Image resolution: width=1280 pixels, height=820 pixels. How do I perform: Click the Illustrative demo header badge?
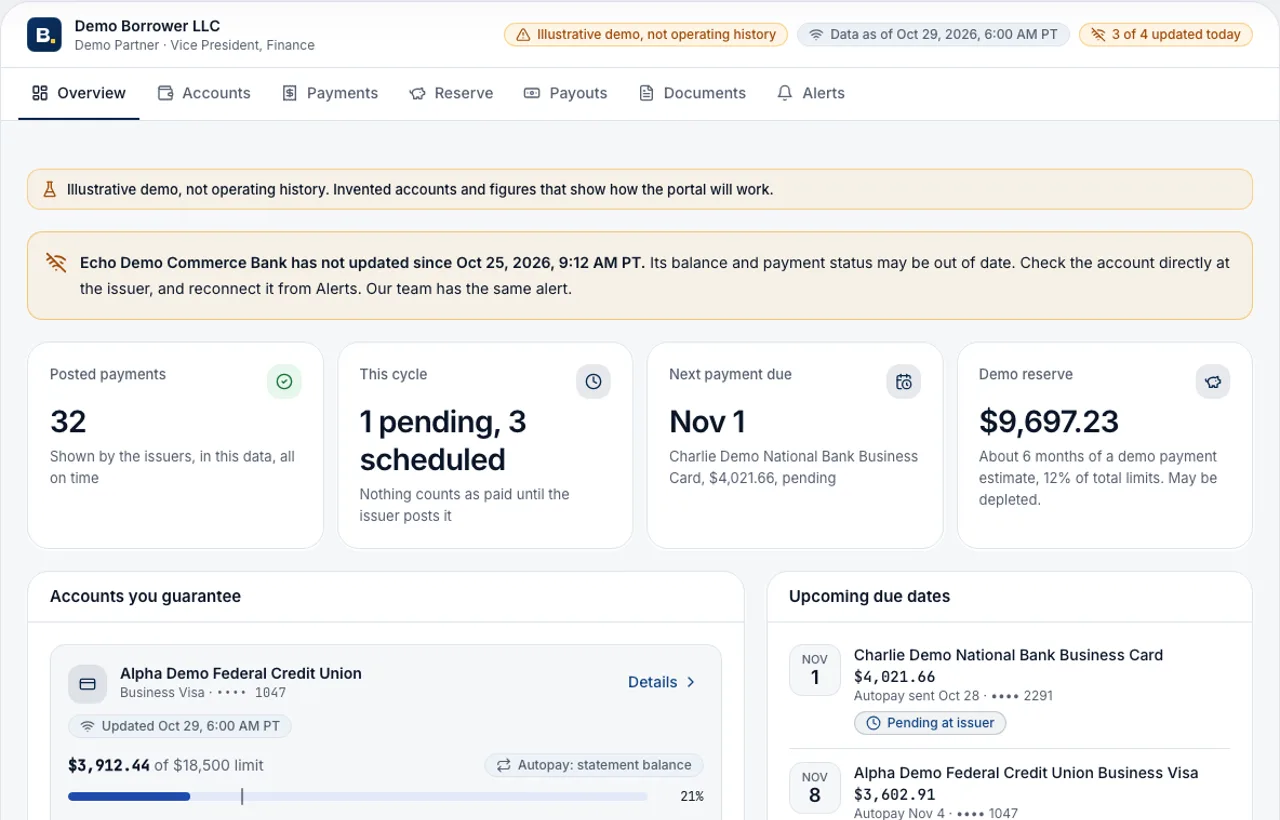pyautogui.click(x=646, y=35)
